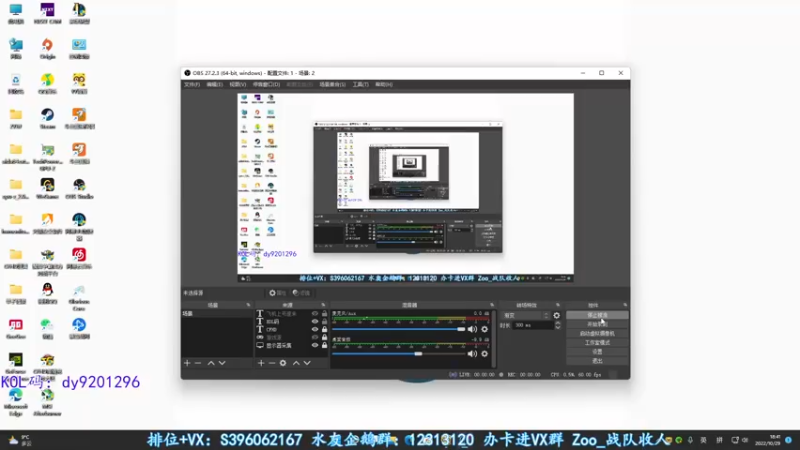The image size is (800, 450).
Task: Toggle lock on the game capture source
Action: tap(324, 337)
